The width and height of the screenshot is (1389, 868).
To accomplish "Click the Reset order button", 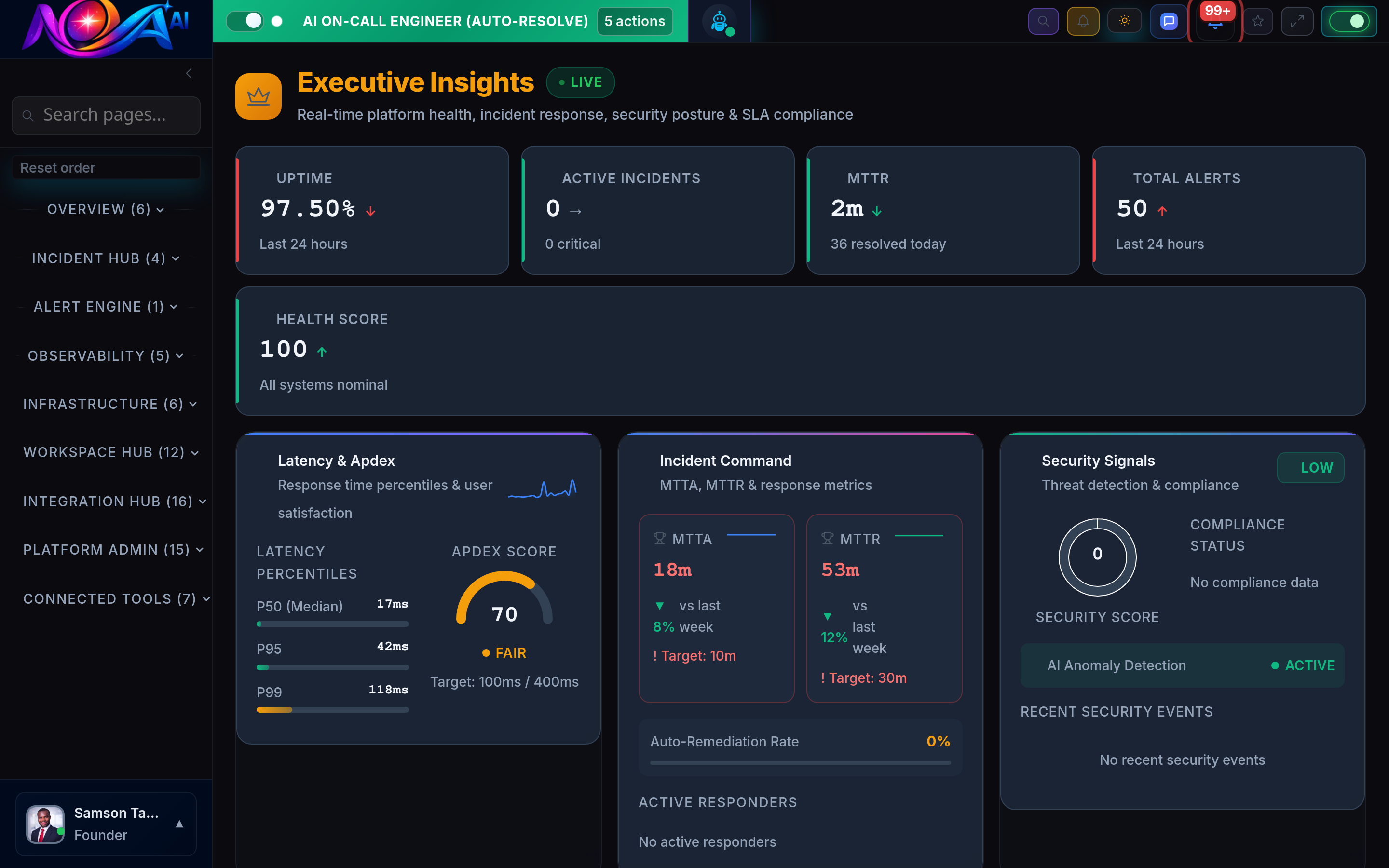I will pyautogui.click(x=106, y=167).
